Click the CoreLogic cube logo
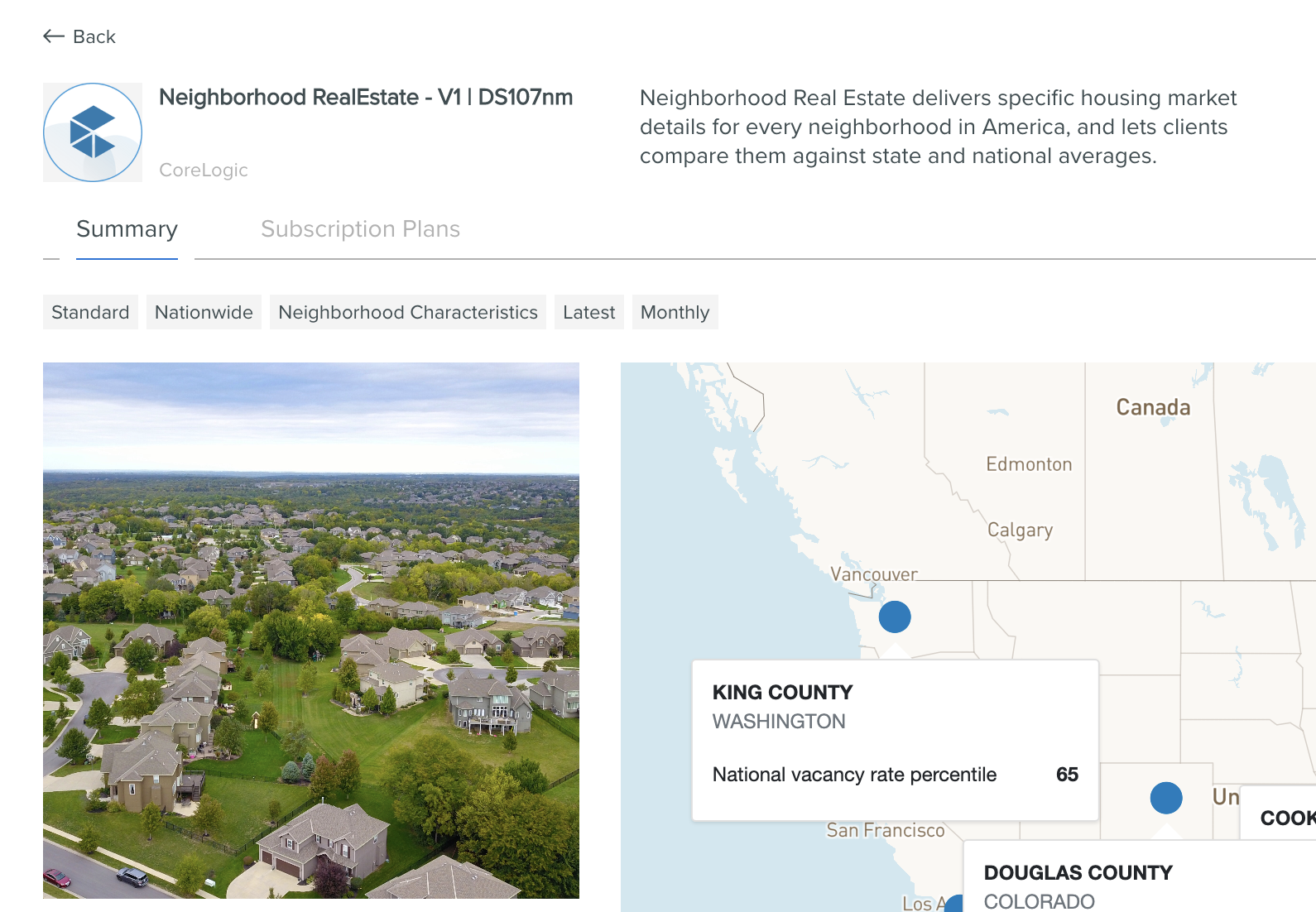 point(93,132)
